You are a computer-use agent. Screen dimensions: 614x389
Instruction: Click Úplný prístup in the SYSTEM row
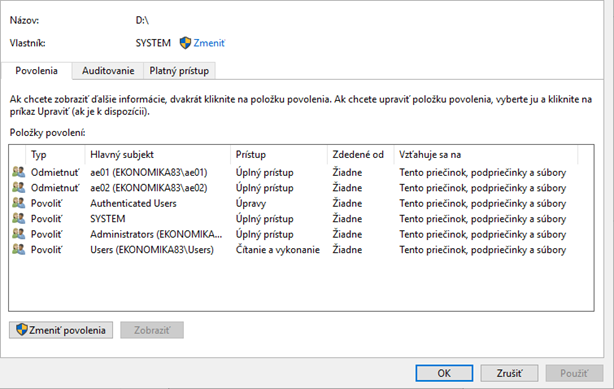point(265,219)
